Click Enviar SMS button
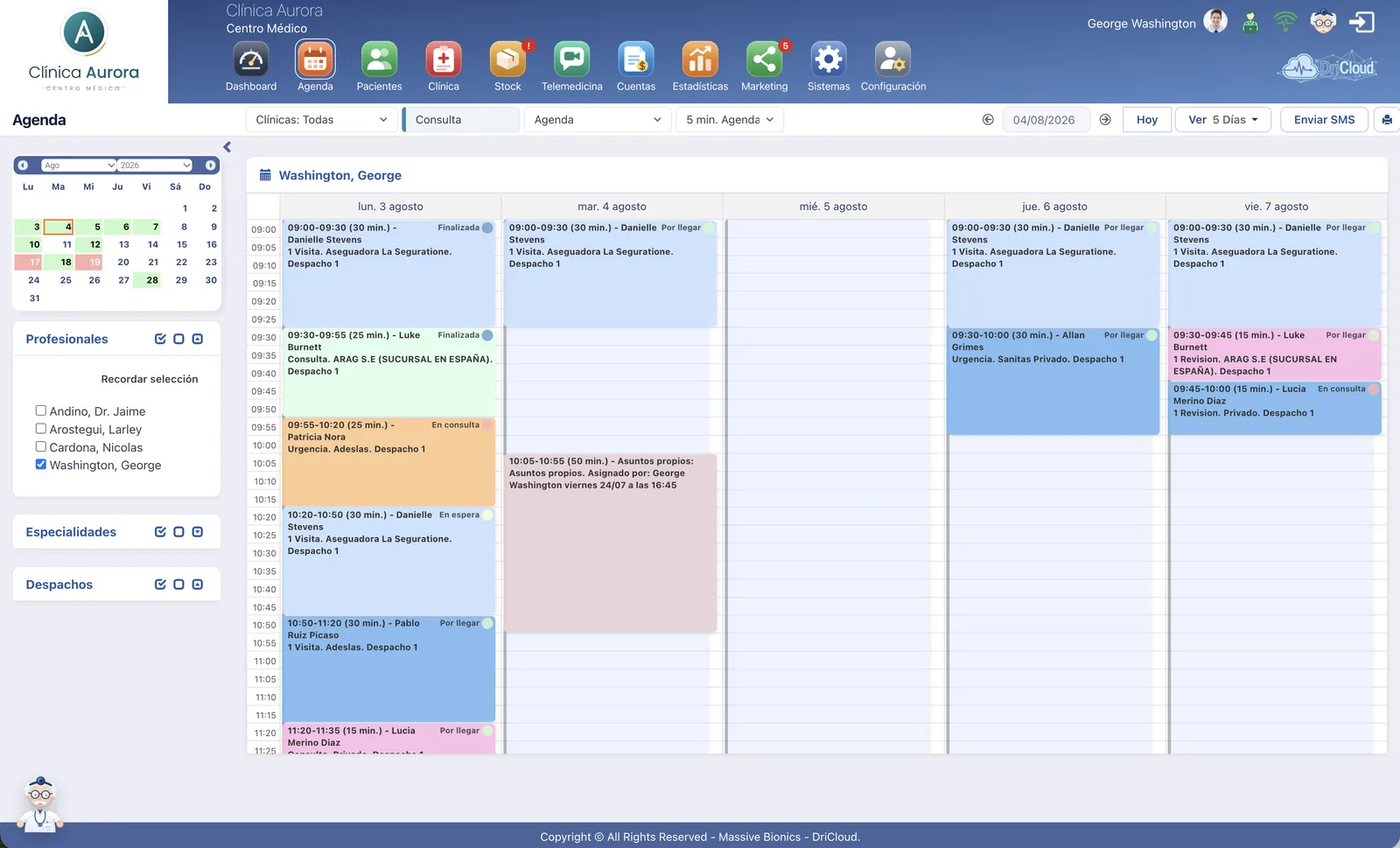This screenshot has height=848, width=1400. pos(1324,120)
